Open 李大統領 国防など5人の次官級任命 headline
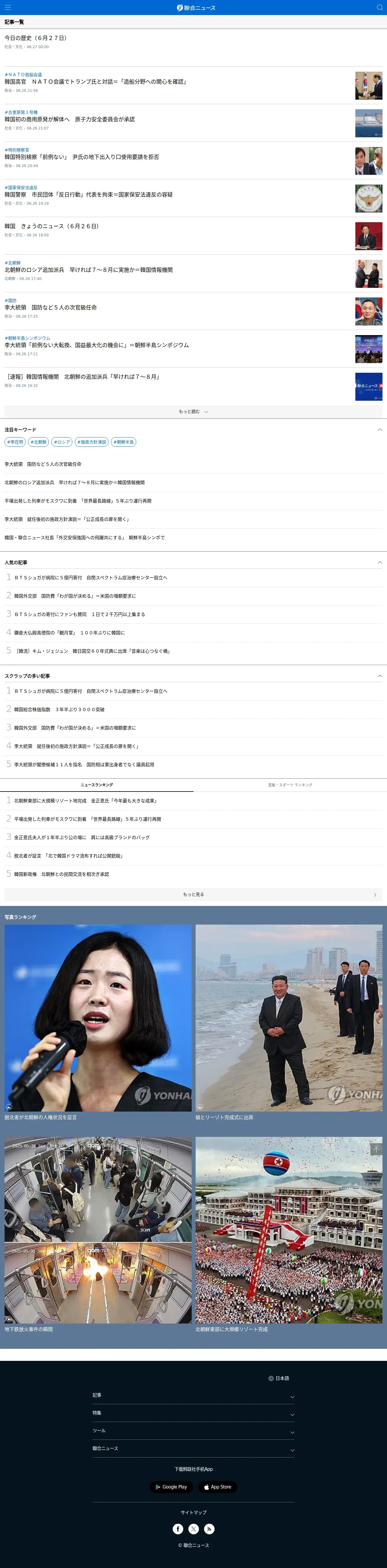This screenshot has width=387, height=1568. [51, 307]
